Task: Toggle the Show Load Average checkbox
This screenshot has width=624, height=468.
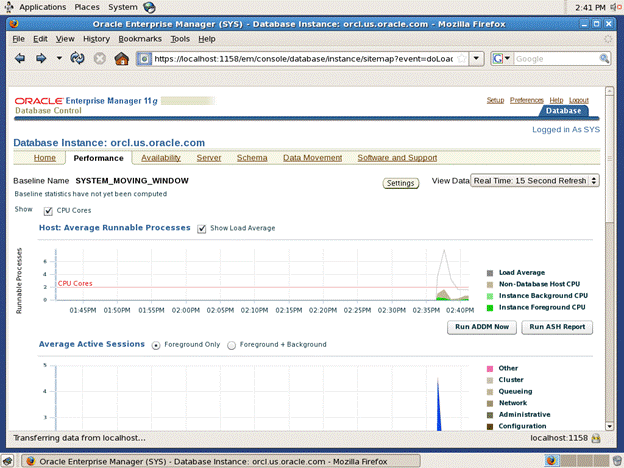Action: coord(202,229)
